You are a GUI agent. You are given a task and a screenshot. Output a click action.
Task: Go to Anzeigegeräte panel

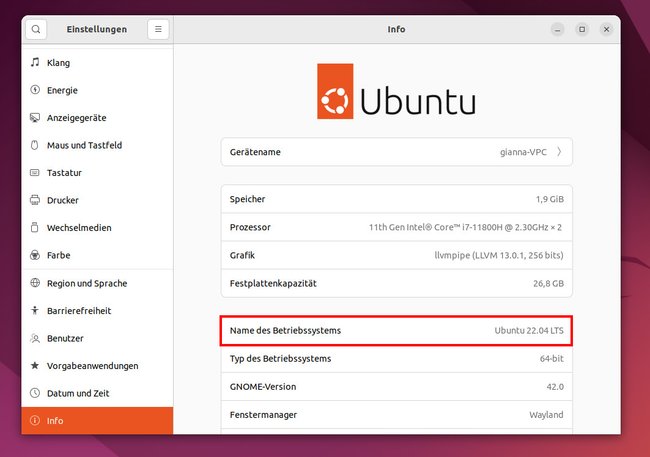pyautogui.click(x=97, y=118)
